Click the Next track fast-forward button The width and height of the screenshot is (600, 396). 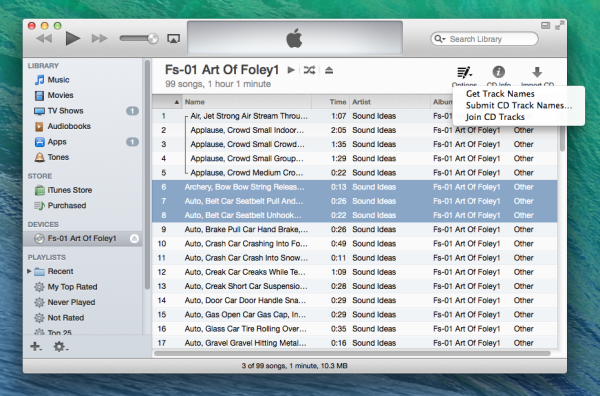click(x=99, y=39)
